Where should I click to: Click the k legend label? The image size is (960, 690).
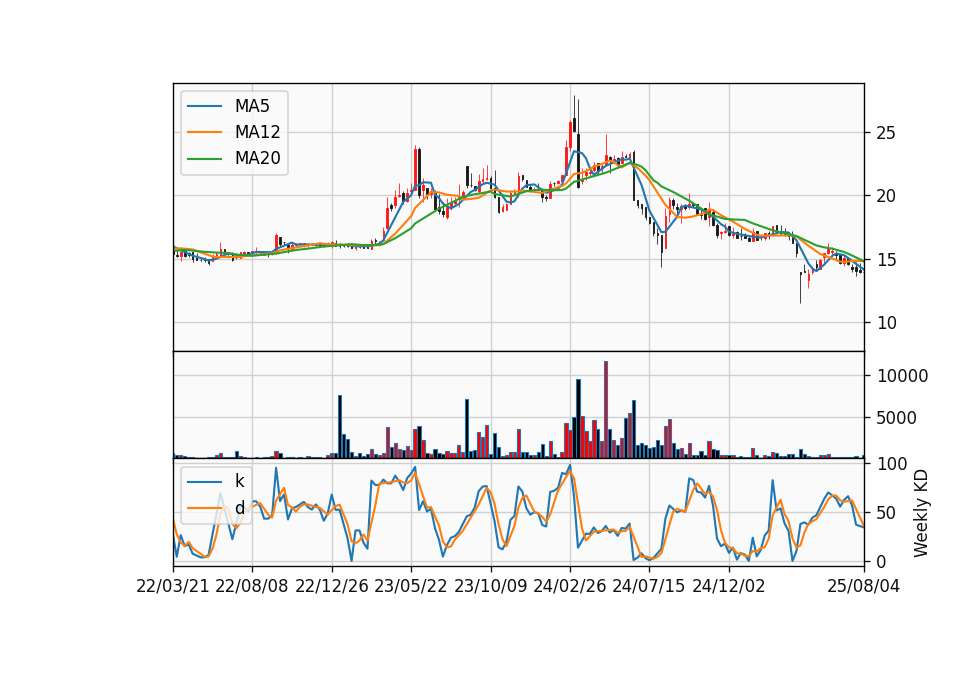tap(239, 481)
